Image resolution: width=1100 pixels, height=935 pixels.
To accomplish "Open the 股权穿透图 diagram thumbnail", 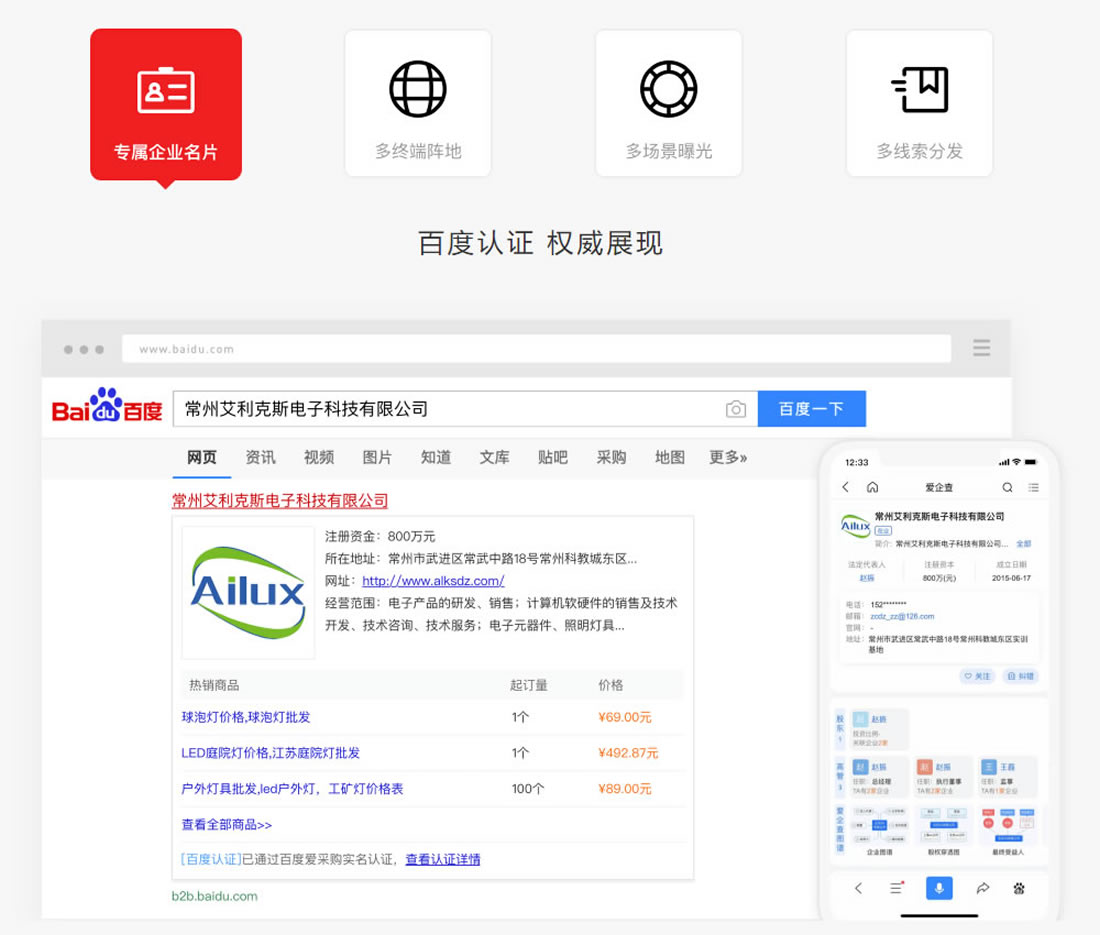I will [943, 831].
